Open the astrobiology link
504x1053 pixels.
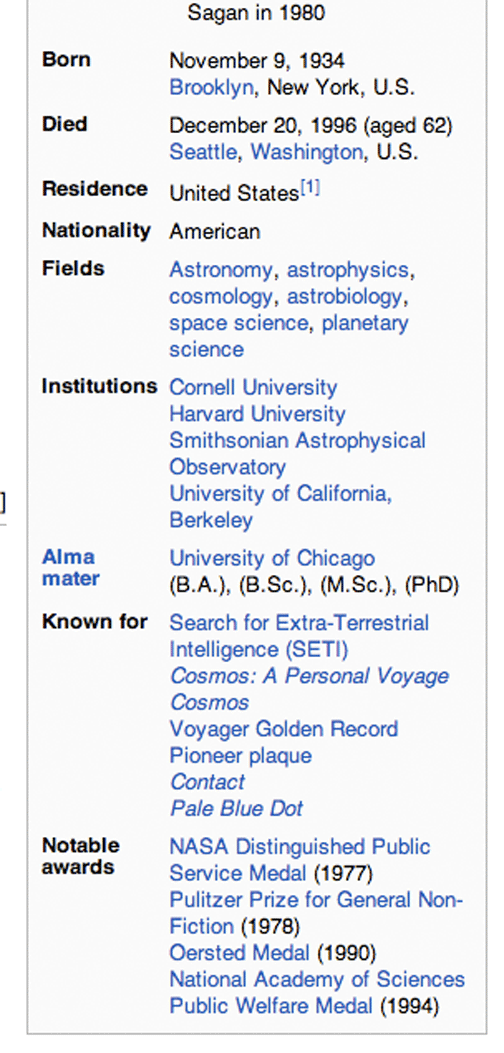point(345,296)
